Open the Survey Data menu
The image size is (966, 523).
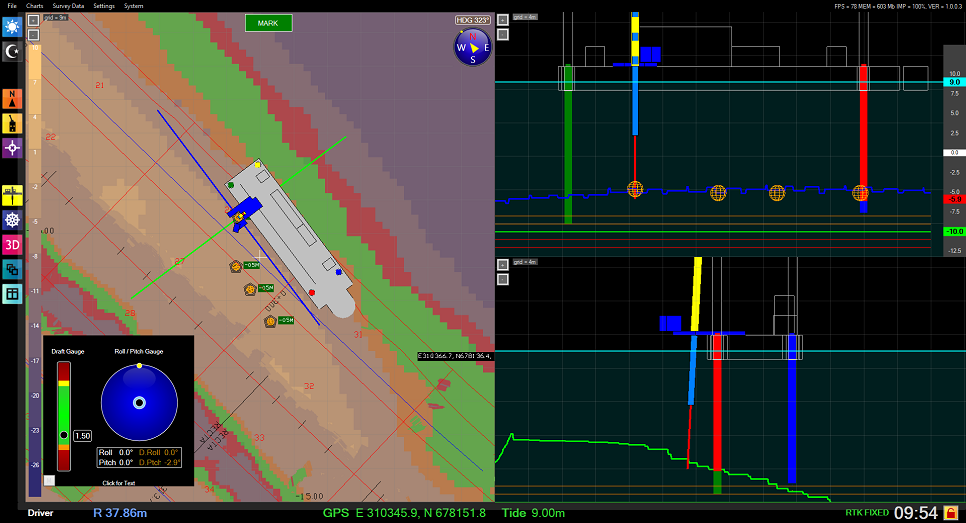(x=68, y=6)
